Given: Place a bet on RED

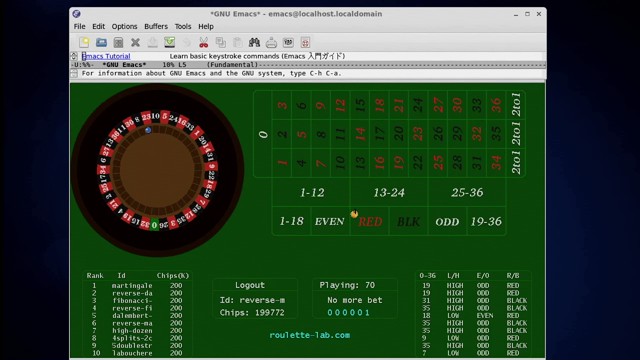Looking at the screenshot, I should [369, 221].
